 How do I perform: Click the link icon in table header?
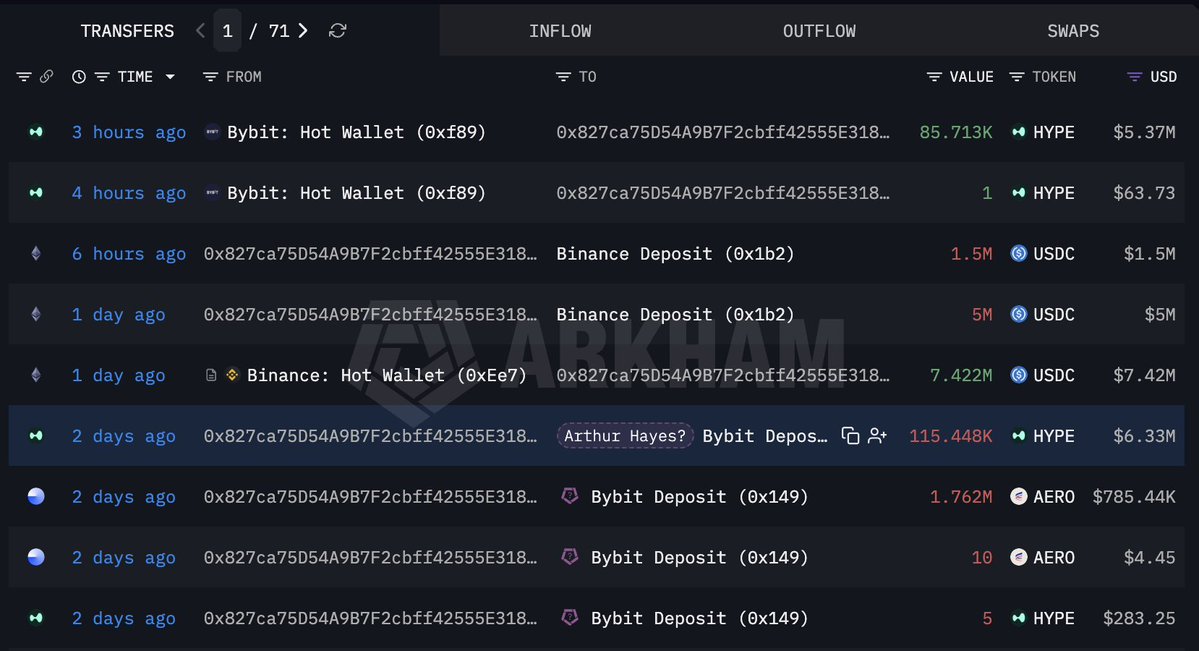47,76
